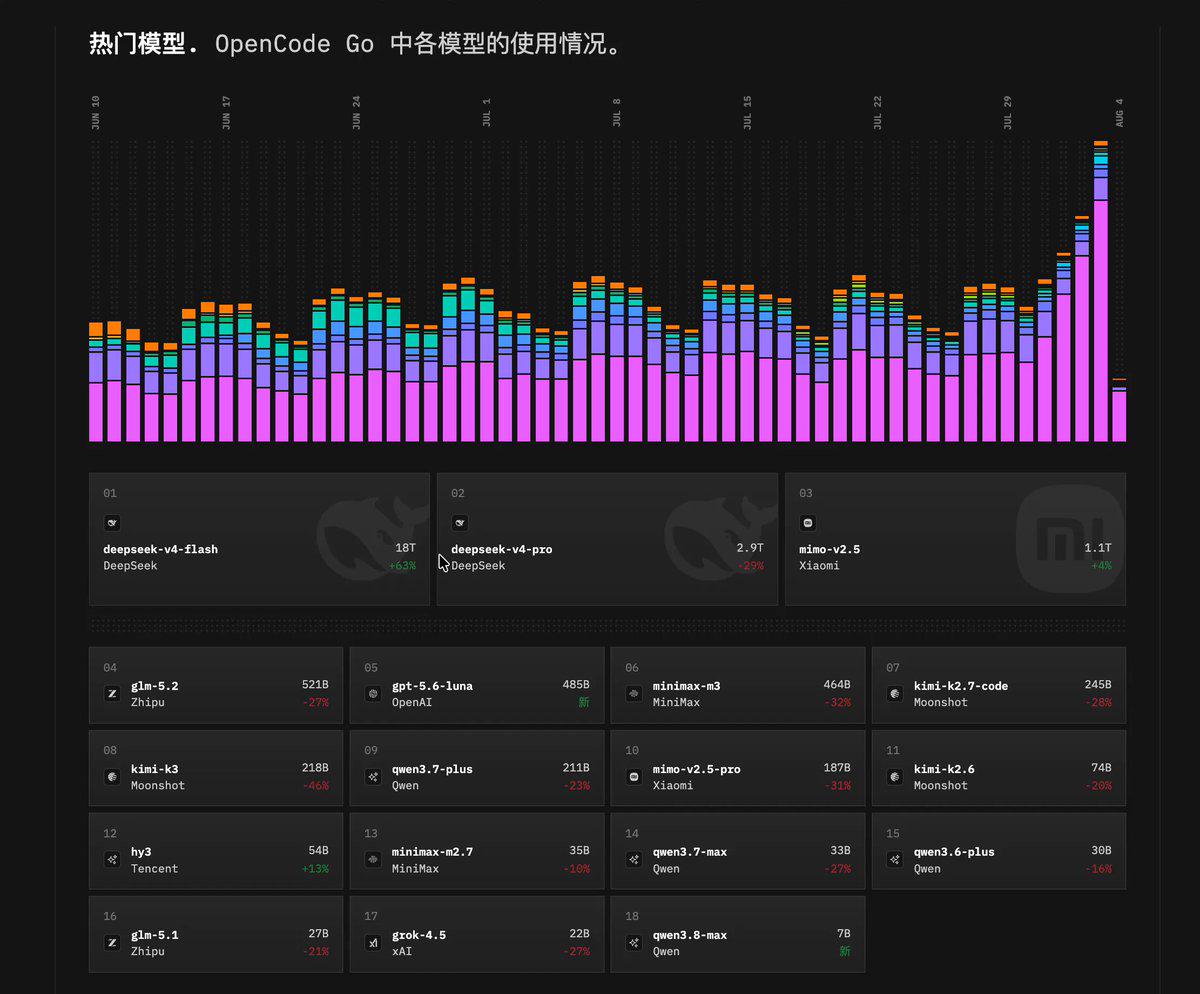Click the JUN 17 date label
The image size is (1200, 994).
pyautogui.click(x=226, y=112)
